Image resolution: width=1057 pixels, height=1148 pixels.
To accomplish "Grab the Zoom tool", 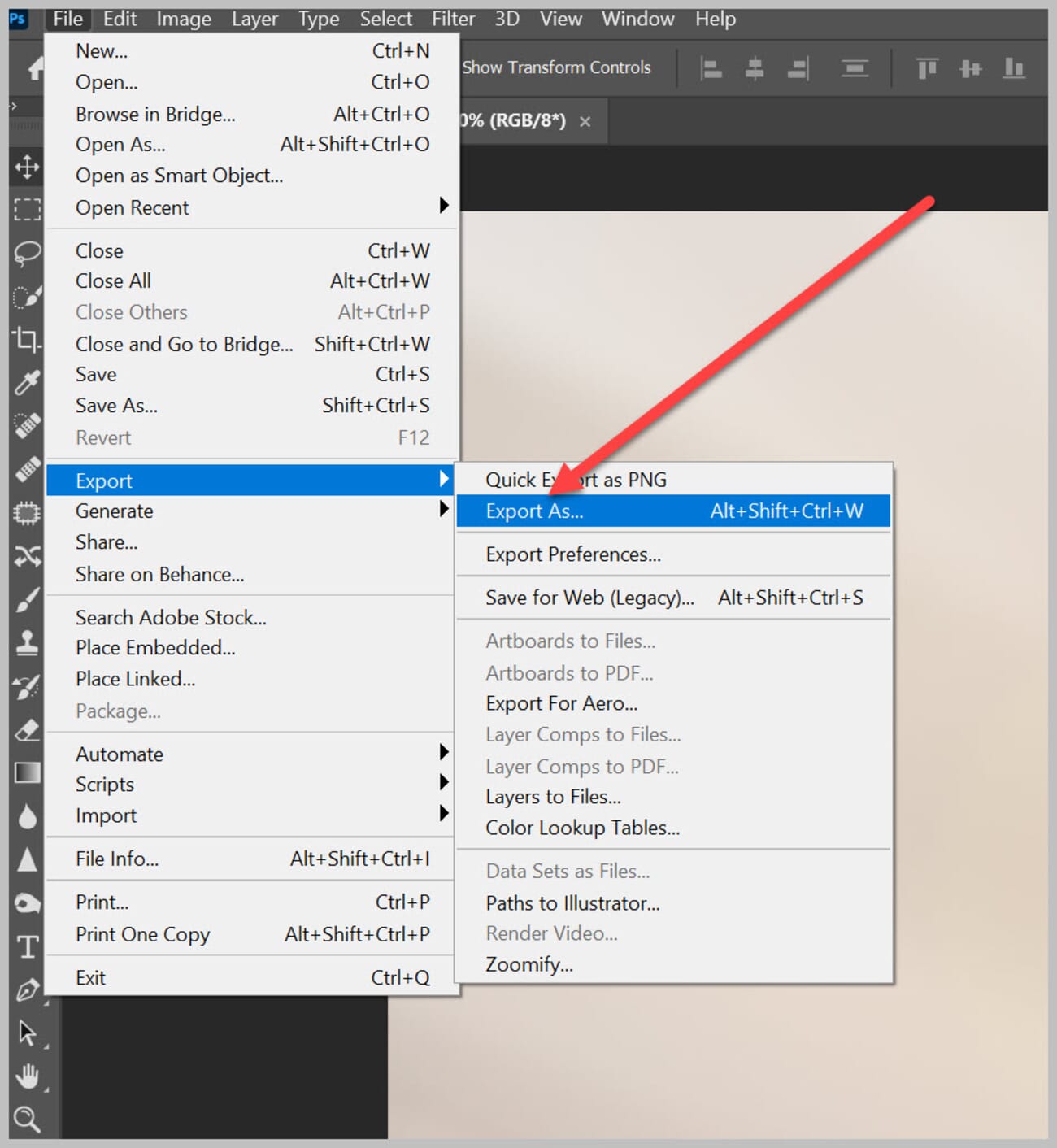I will [27, 1120].
